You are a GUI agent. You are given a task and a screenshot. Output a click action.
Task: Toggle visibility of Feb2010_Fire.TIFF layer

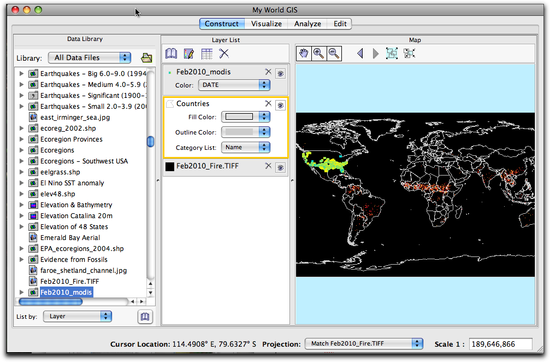click(280, 168)
